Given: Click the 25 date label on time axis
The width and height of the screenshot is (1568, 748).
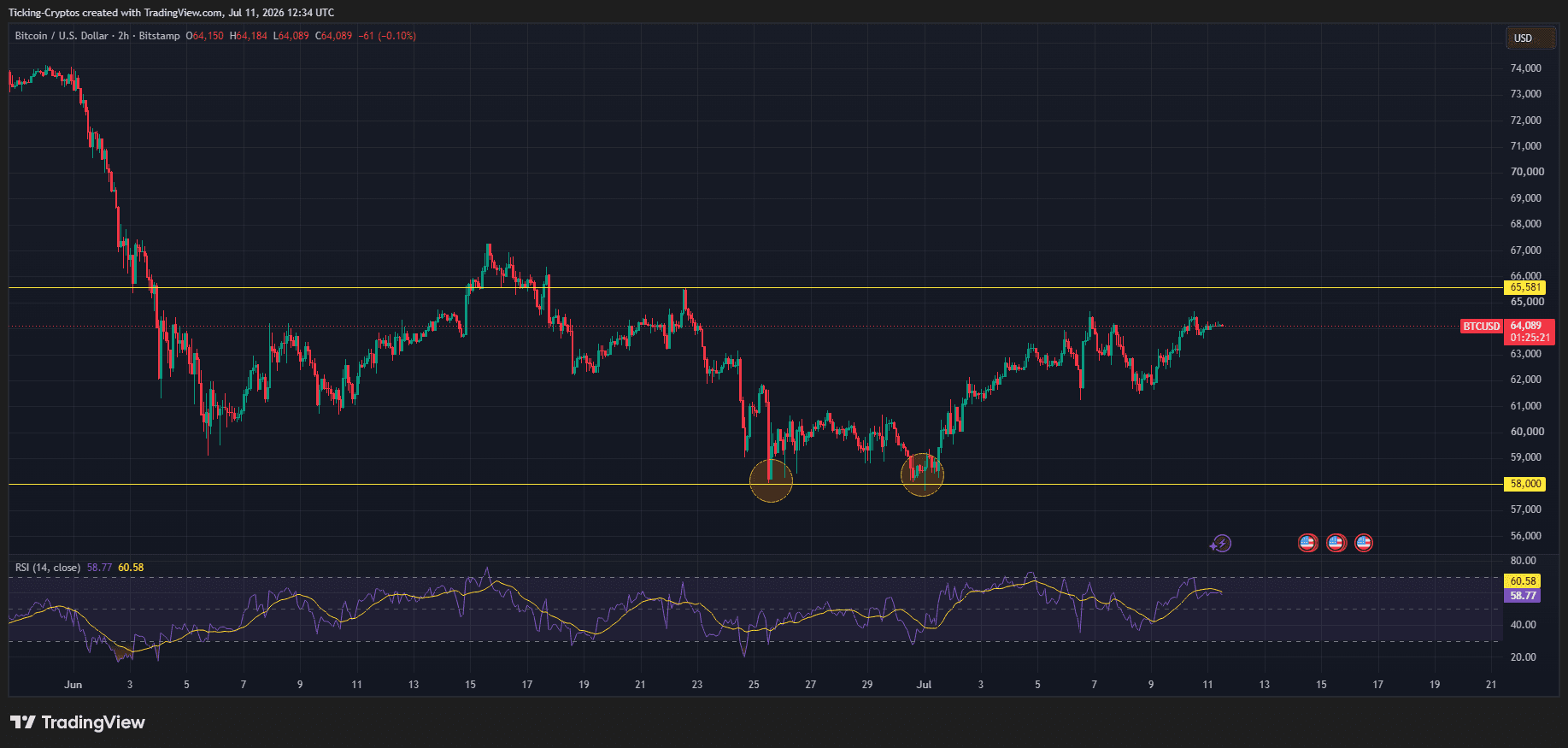Looking at the screenshot, I should [754, 685].
